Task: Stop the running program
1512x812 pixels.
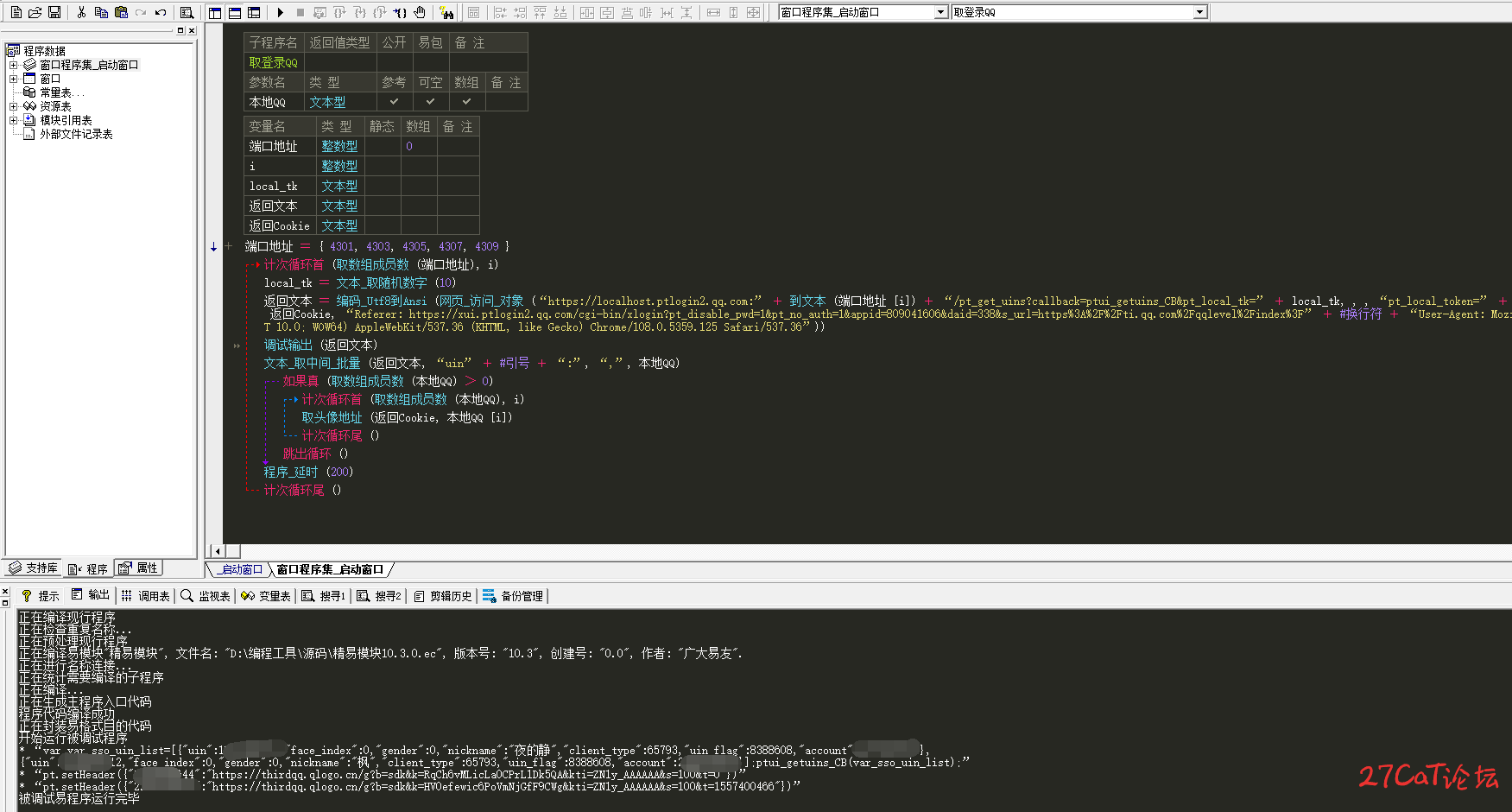Action: (x=300, y=12)
